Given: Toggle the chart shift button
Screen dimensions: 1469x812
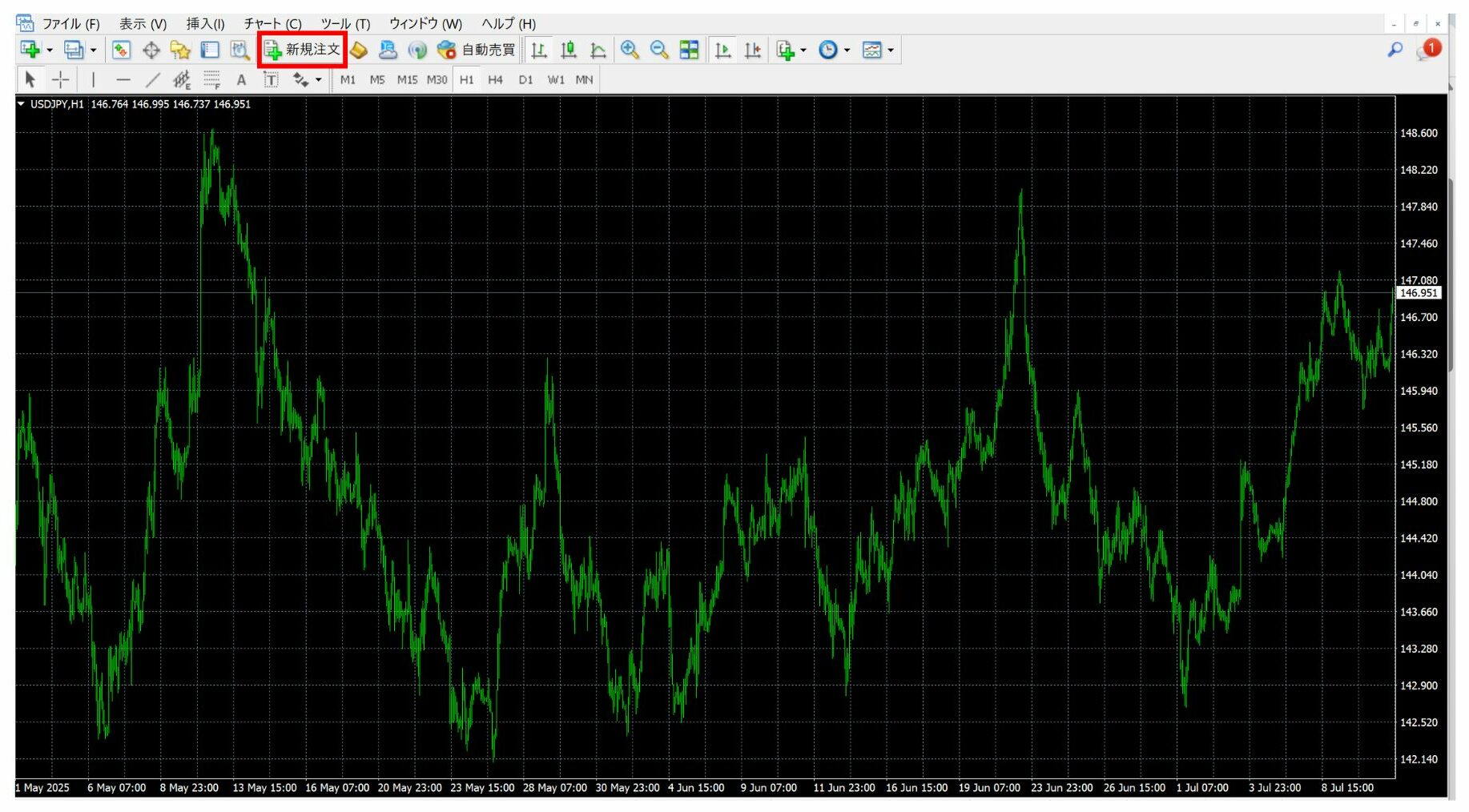Looking at the screenshot, I should tap(752, 50).
